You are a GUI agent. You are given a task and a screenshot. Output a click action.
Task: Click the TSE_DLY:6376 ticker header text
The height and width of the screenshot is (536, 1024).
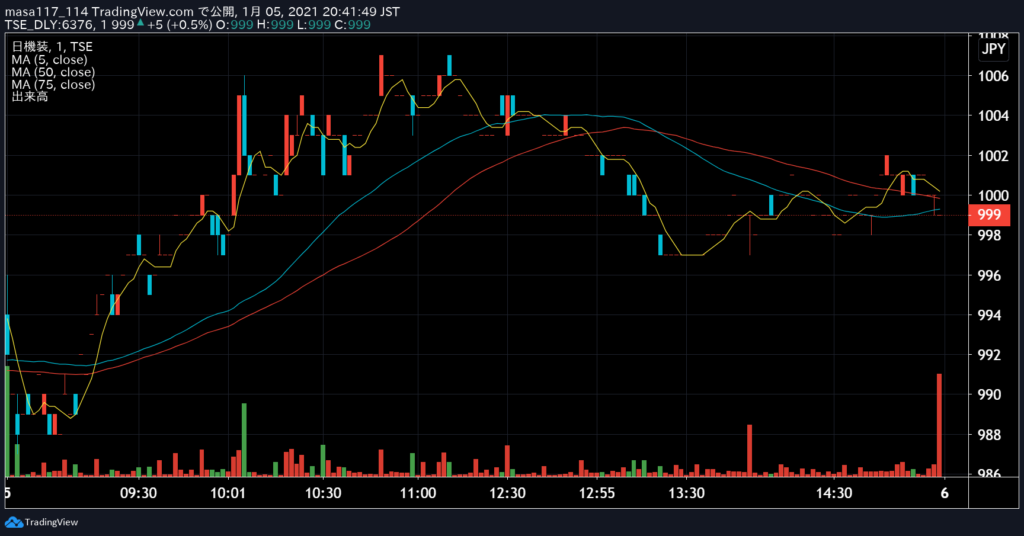coord(49,25)
